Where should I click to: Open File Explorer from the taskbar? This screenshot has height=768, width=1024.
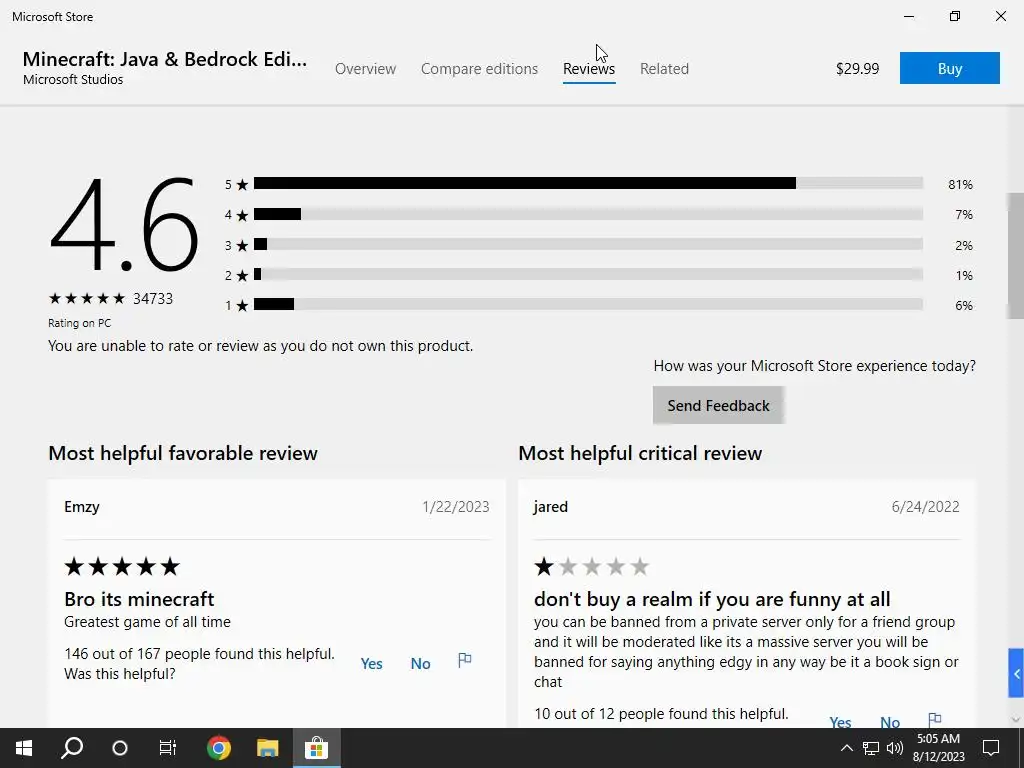[268, 748]
